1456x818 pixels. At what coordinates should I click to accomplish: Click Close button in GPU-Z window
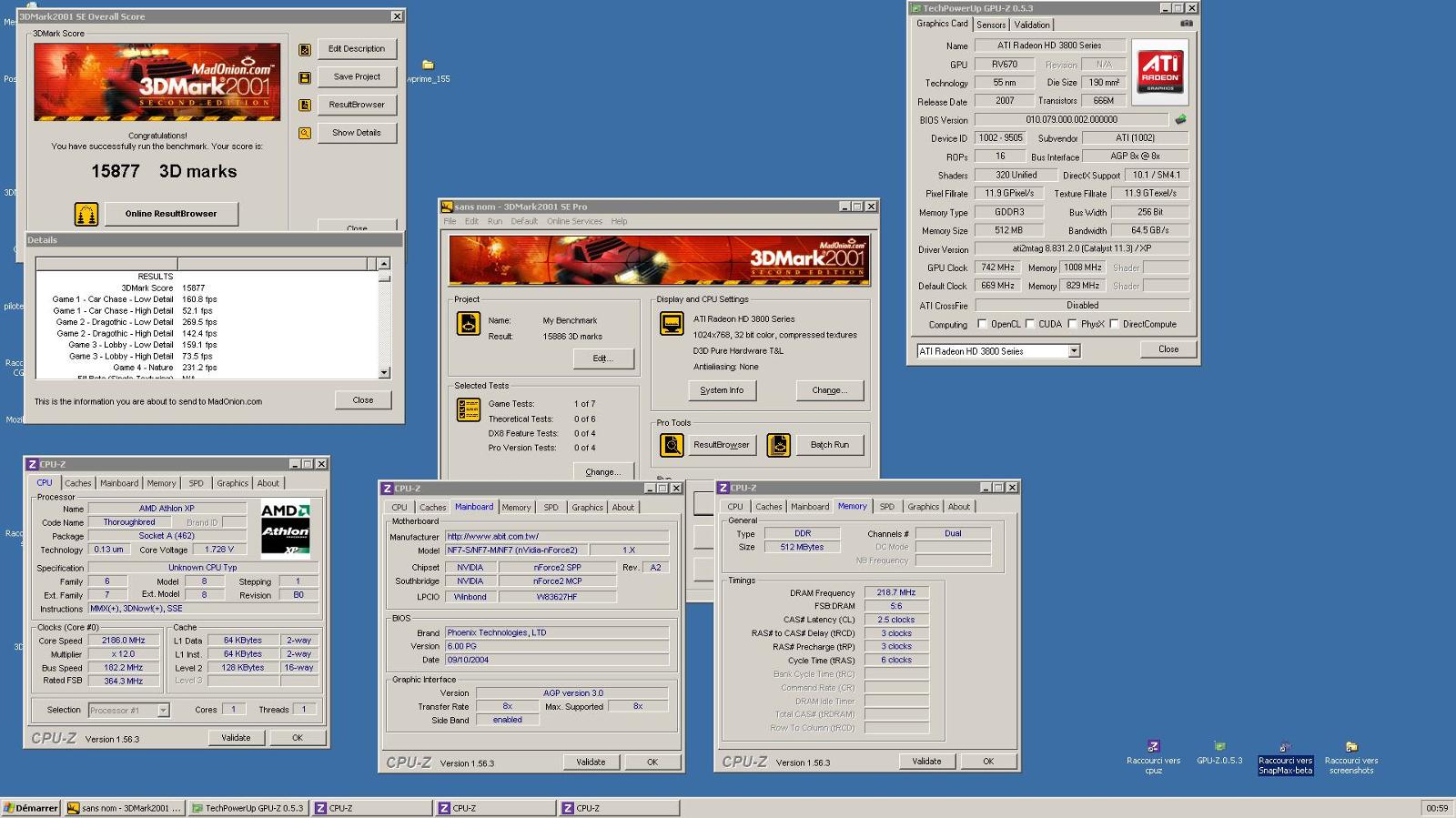(x=1168, y=349)
